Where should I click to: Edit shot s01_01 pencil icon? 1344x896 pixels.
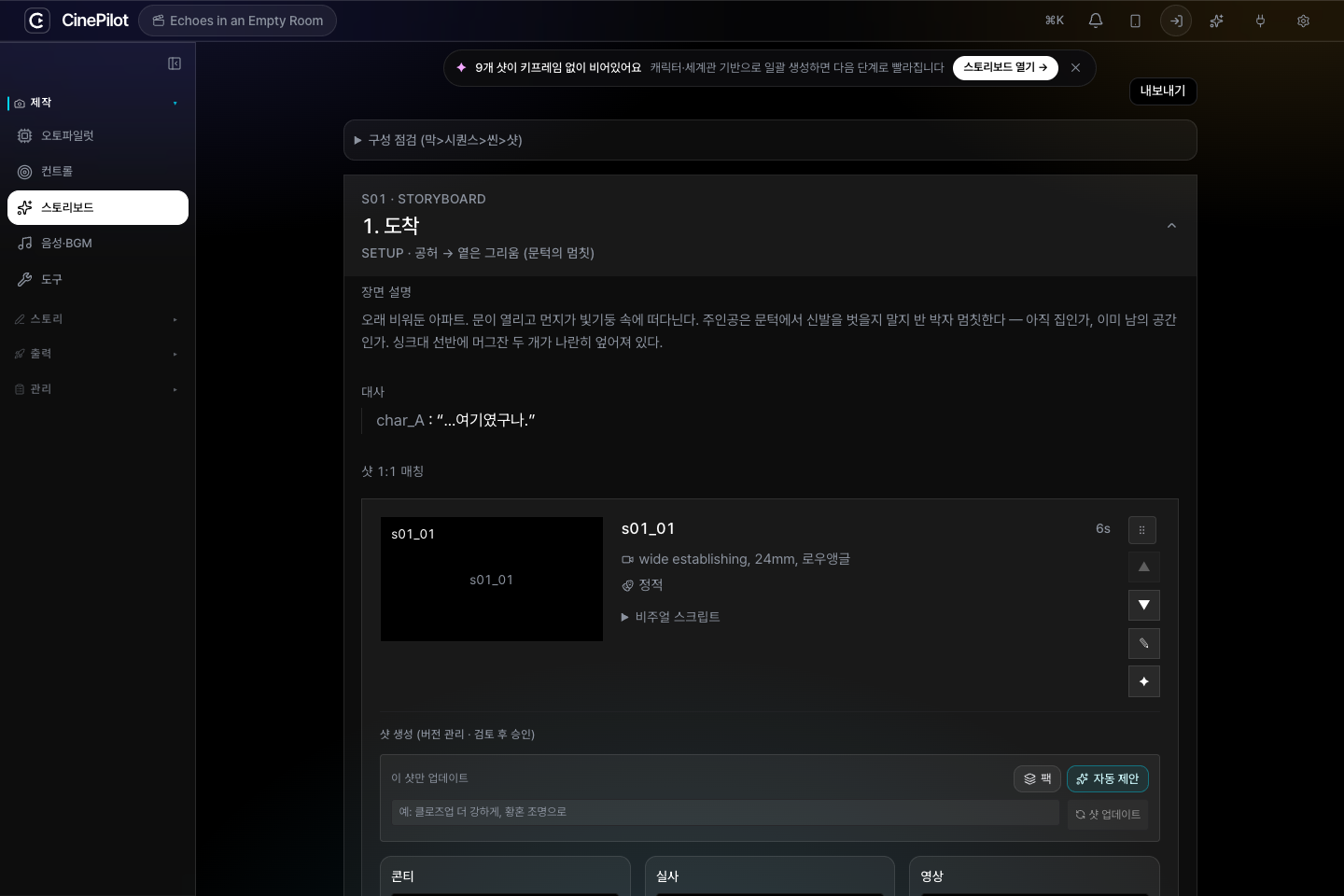coord(1143,643)
